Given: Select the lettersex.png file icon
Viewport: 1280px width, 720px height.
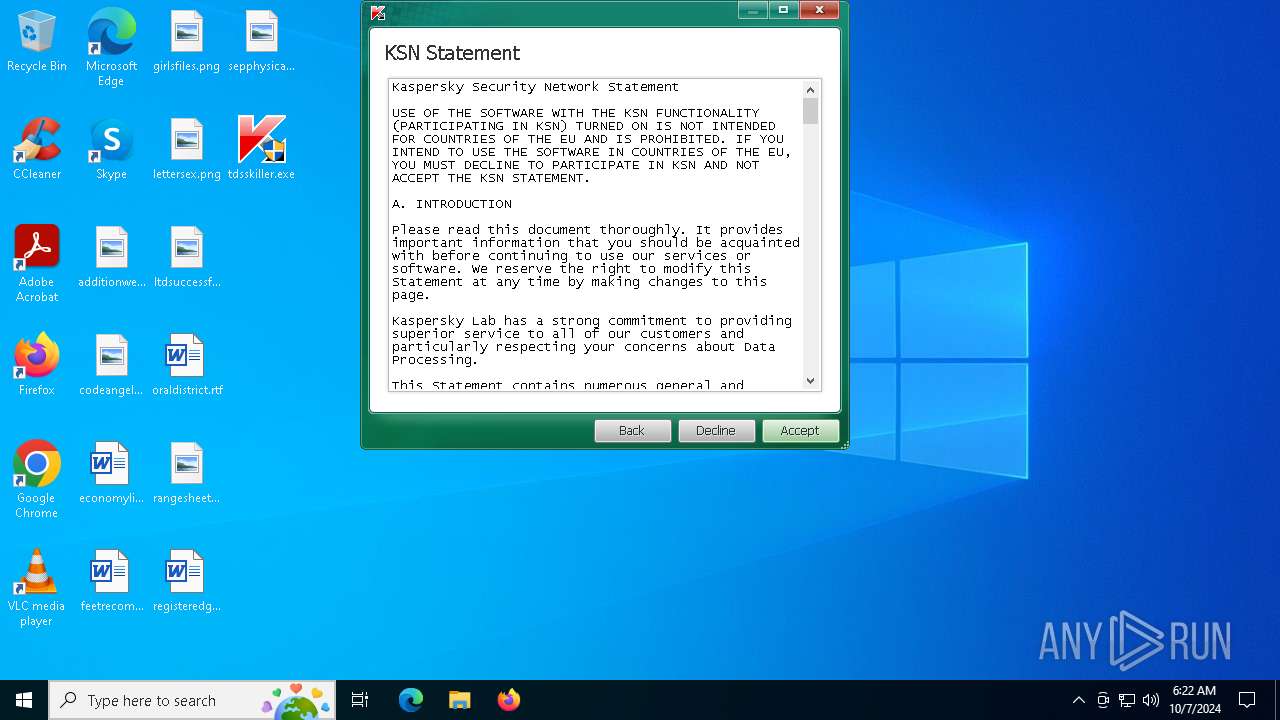Looking at the screenshot, I should (186, 149).
